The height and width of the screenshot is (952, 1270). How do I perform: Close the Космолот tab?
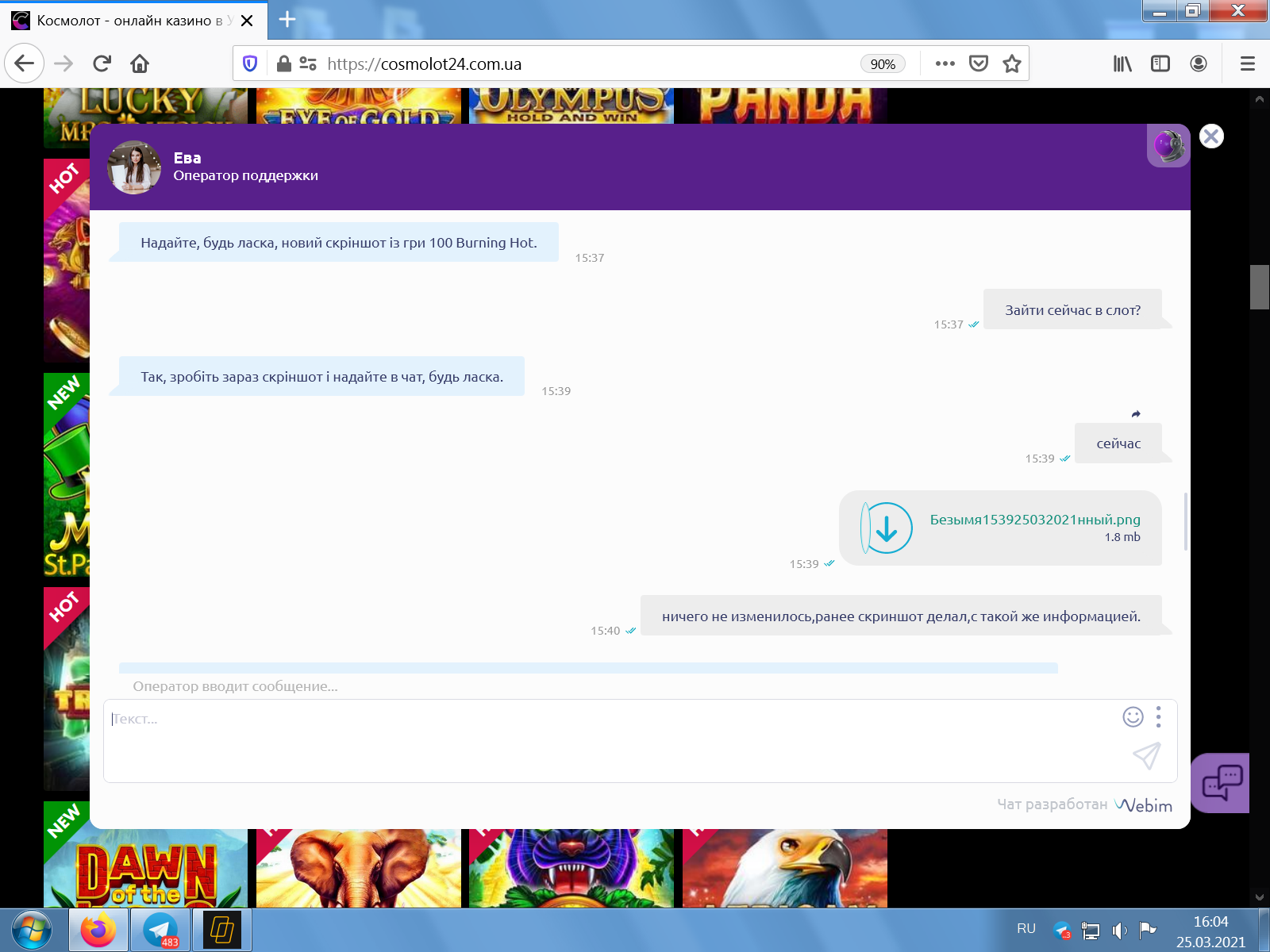point(247,21)
